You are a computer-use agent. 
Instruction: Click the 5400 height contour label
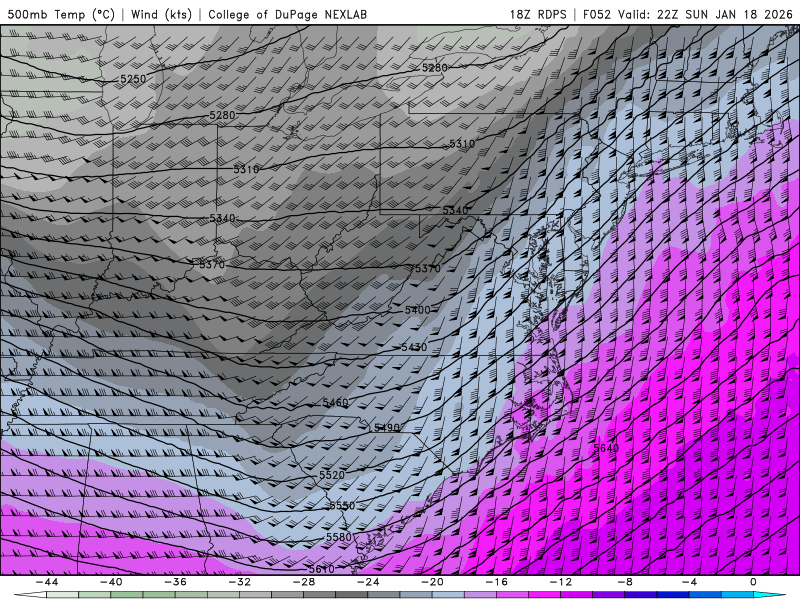(x=417, y=310)
